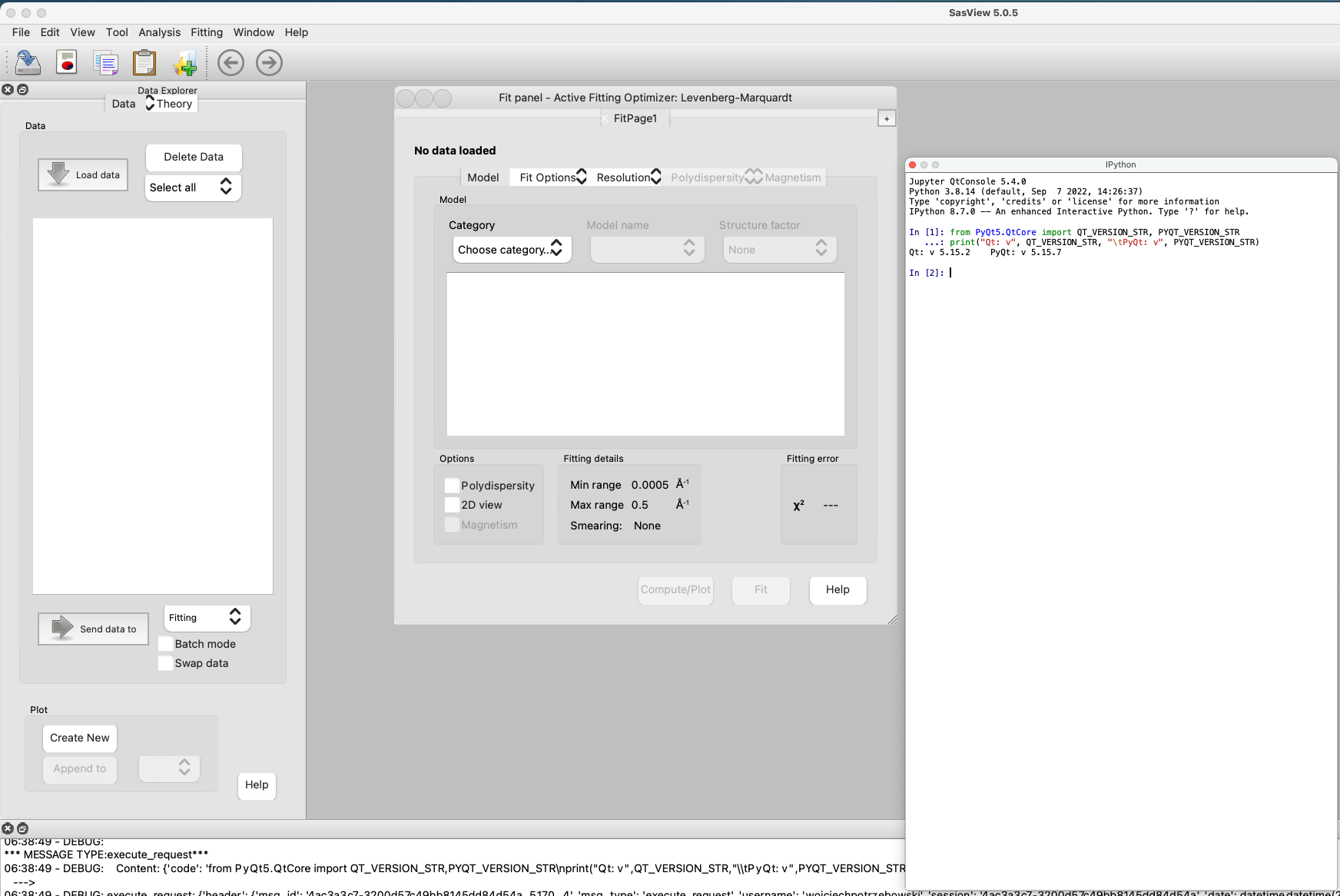Enable the 2D view checkbox
The width and height of the screenshot is (1340, 896).
click(x=452, y=505)
